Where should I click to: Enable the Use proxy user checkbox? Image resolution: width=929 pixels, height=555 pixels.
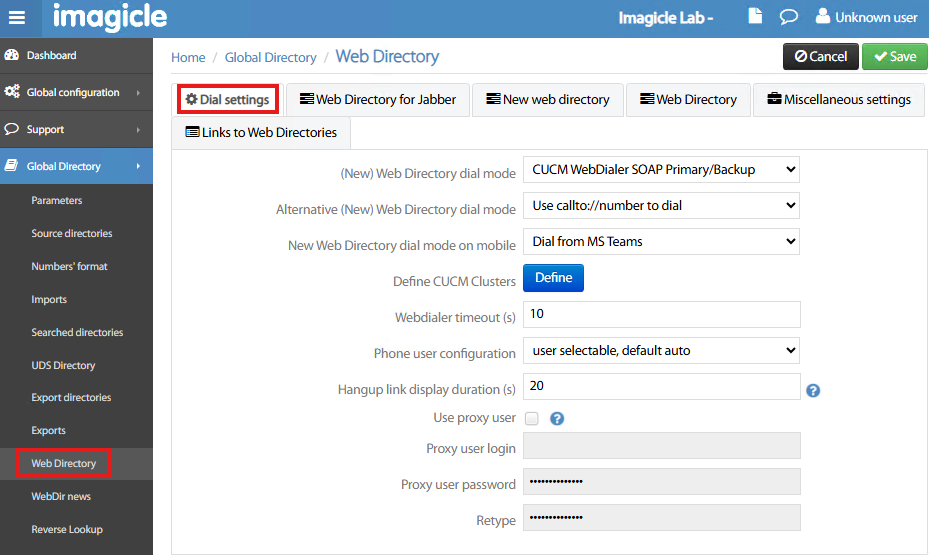click(532, 418)
